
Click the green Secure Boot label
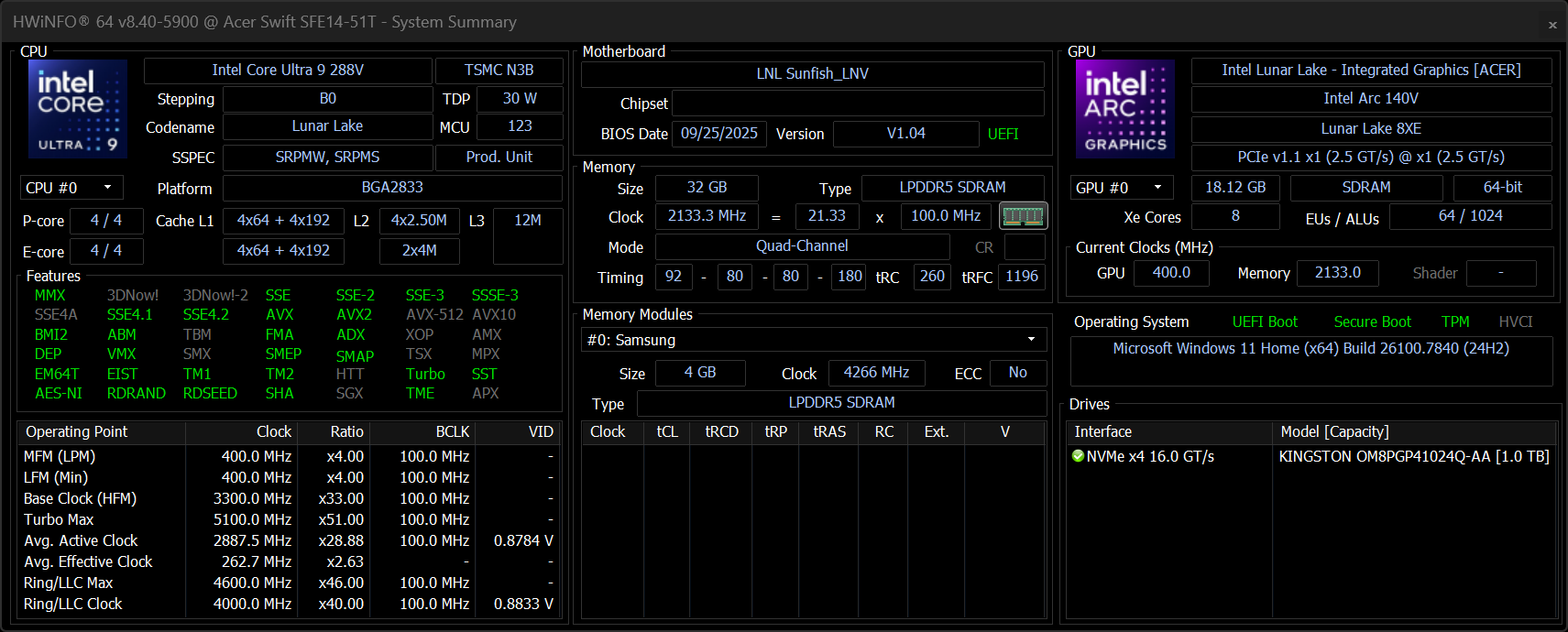pyautogui.click(x=1373, y=322)
